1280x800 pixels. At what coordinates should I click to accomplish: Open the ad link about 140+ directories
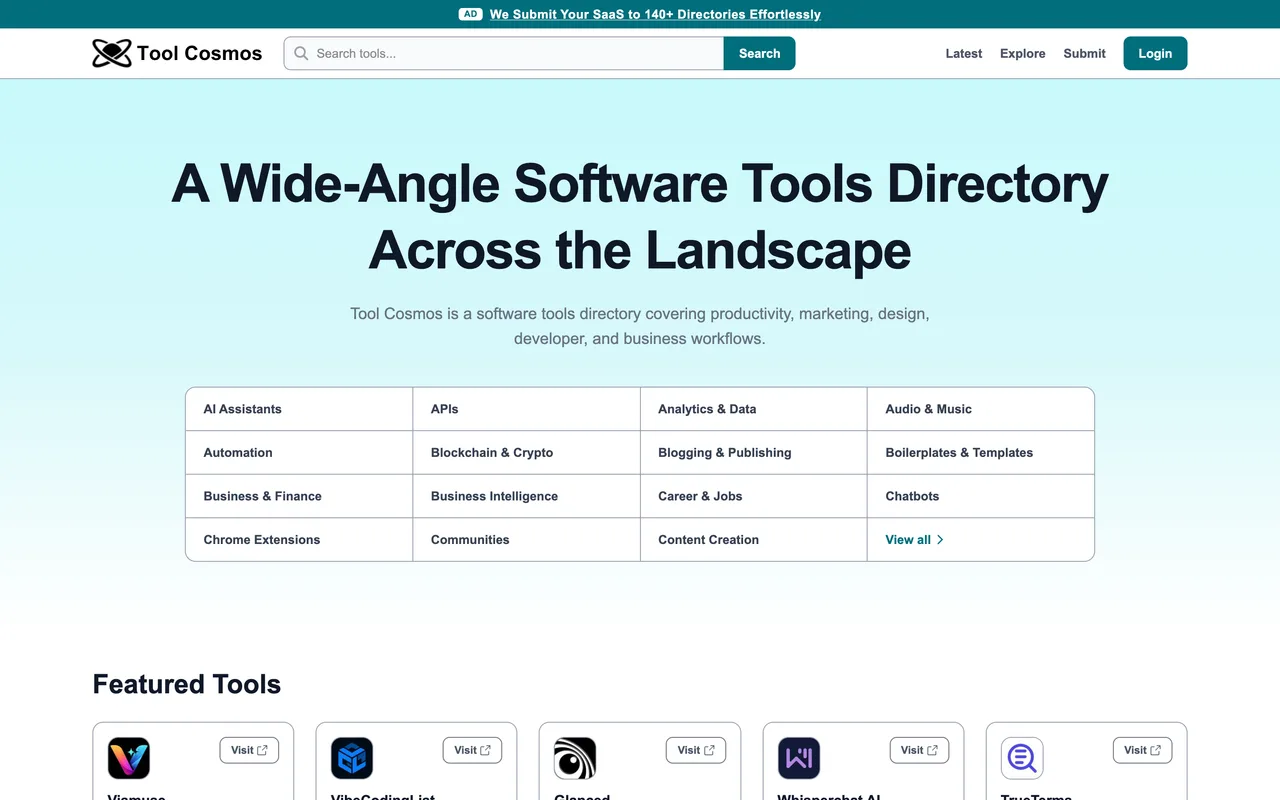click(655, 14)
